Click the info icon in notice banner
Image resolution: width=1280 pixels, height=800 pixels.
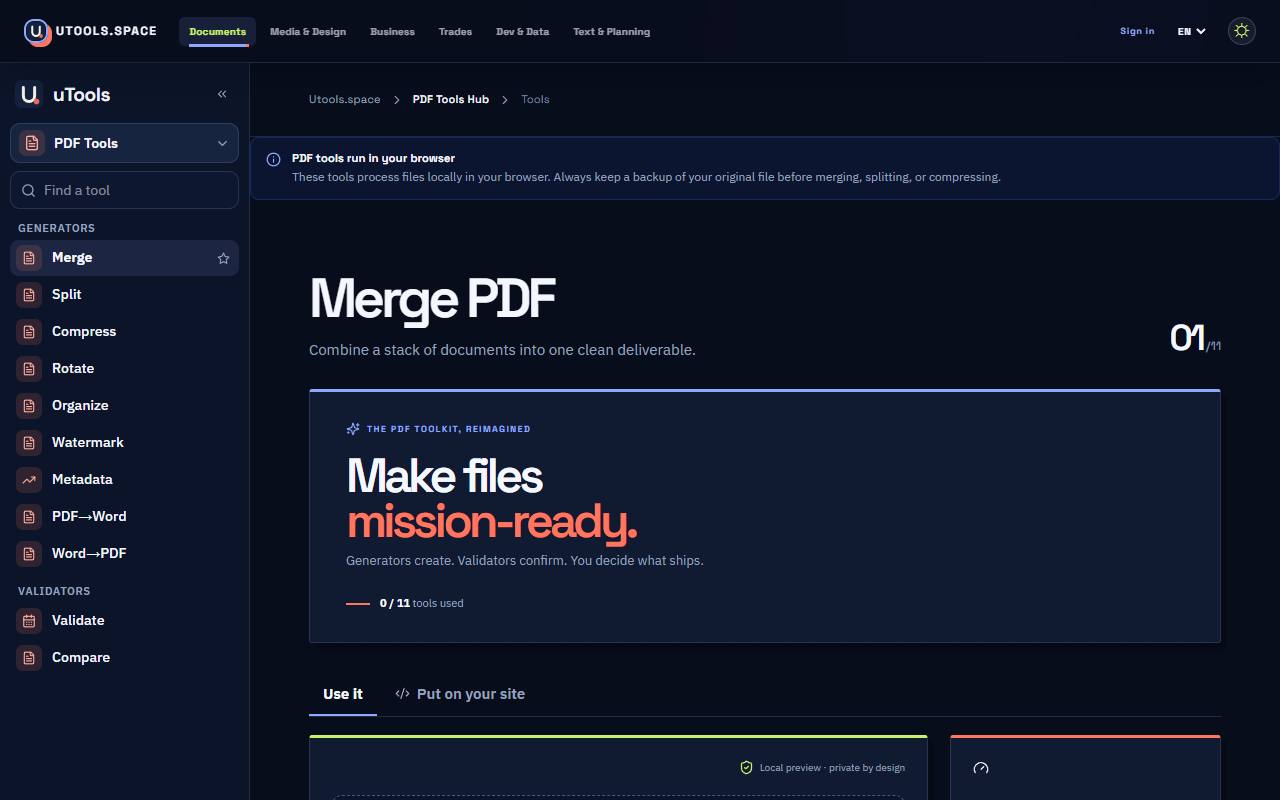tap(273, 159)
